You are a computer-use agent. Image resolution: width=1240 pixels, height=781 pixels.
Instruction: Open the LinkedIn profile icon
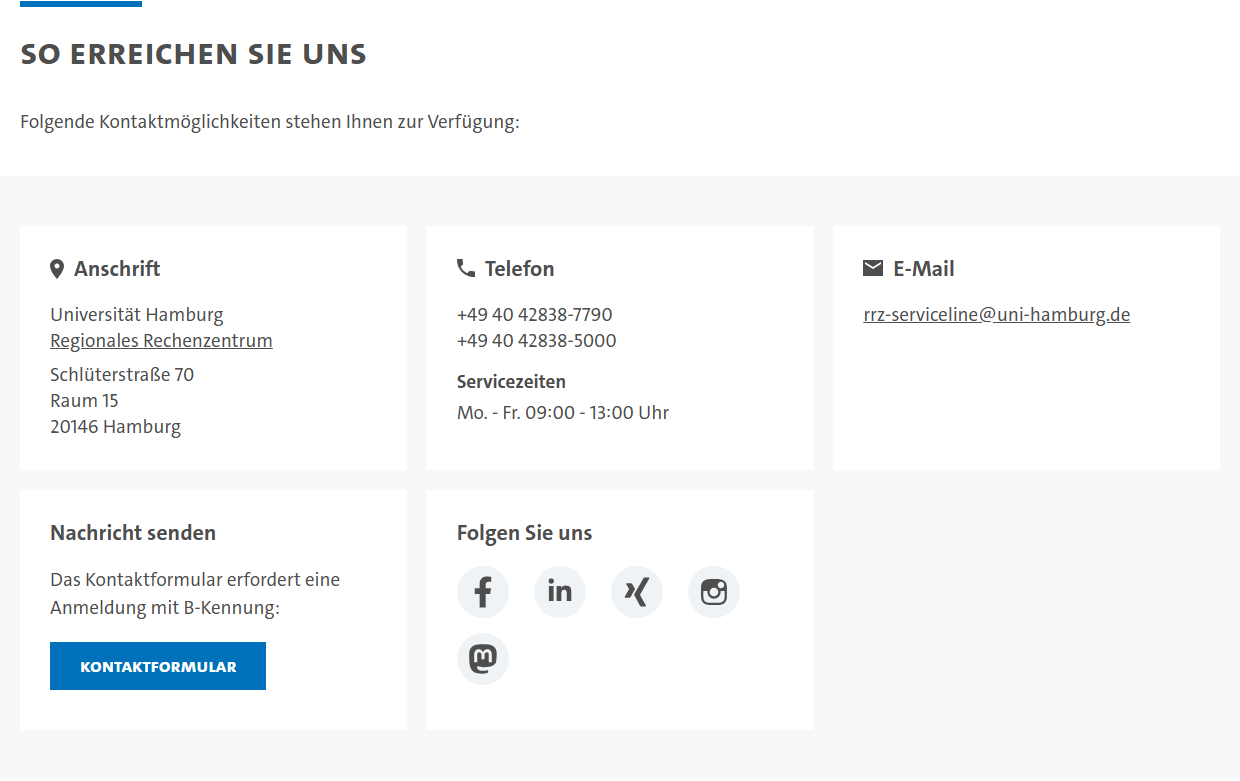pyautogui.click(x=560, y=592)
